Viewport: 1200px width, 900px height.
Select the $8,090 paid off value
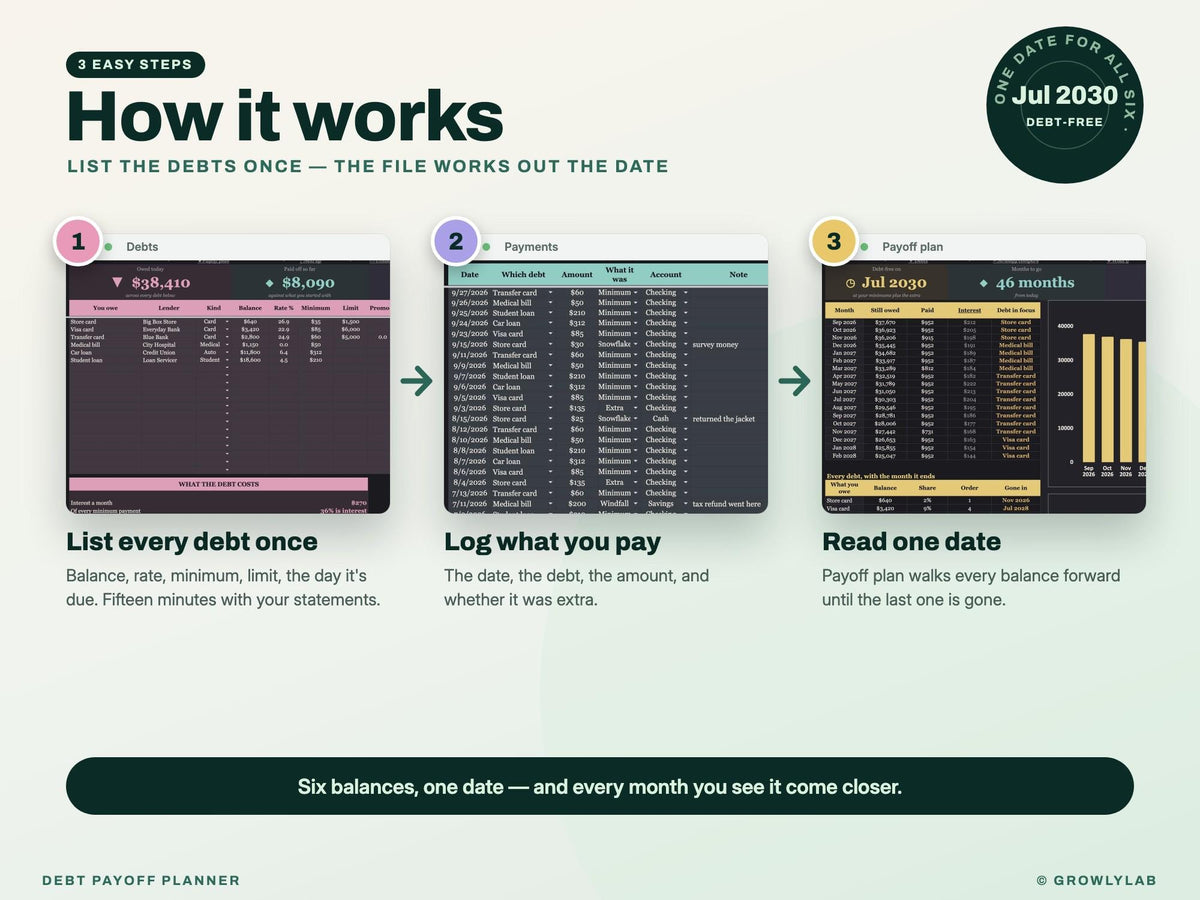308,283
